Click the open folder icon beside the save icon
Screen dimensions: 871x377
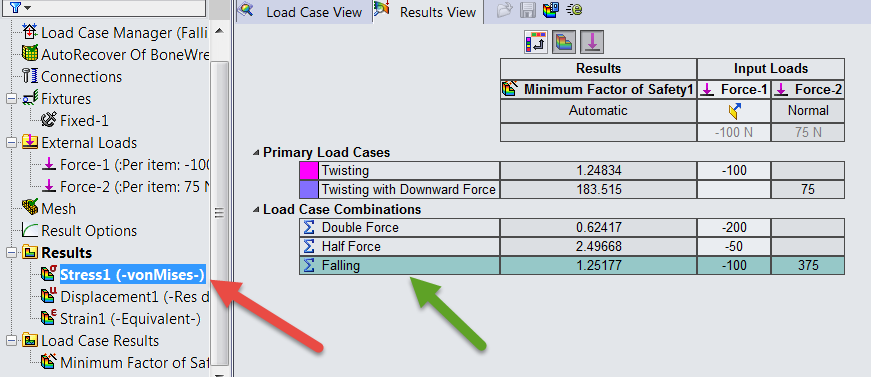coord(505,10)
